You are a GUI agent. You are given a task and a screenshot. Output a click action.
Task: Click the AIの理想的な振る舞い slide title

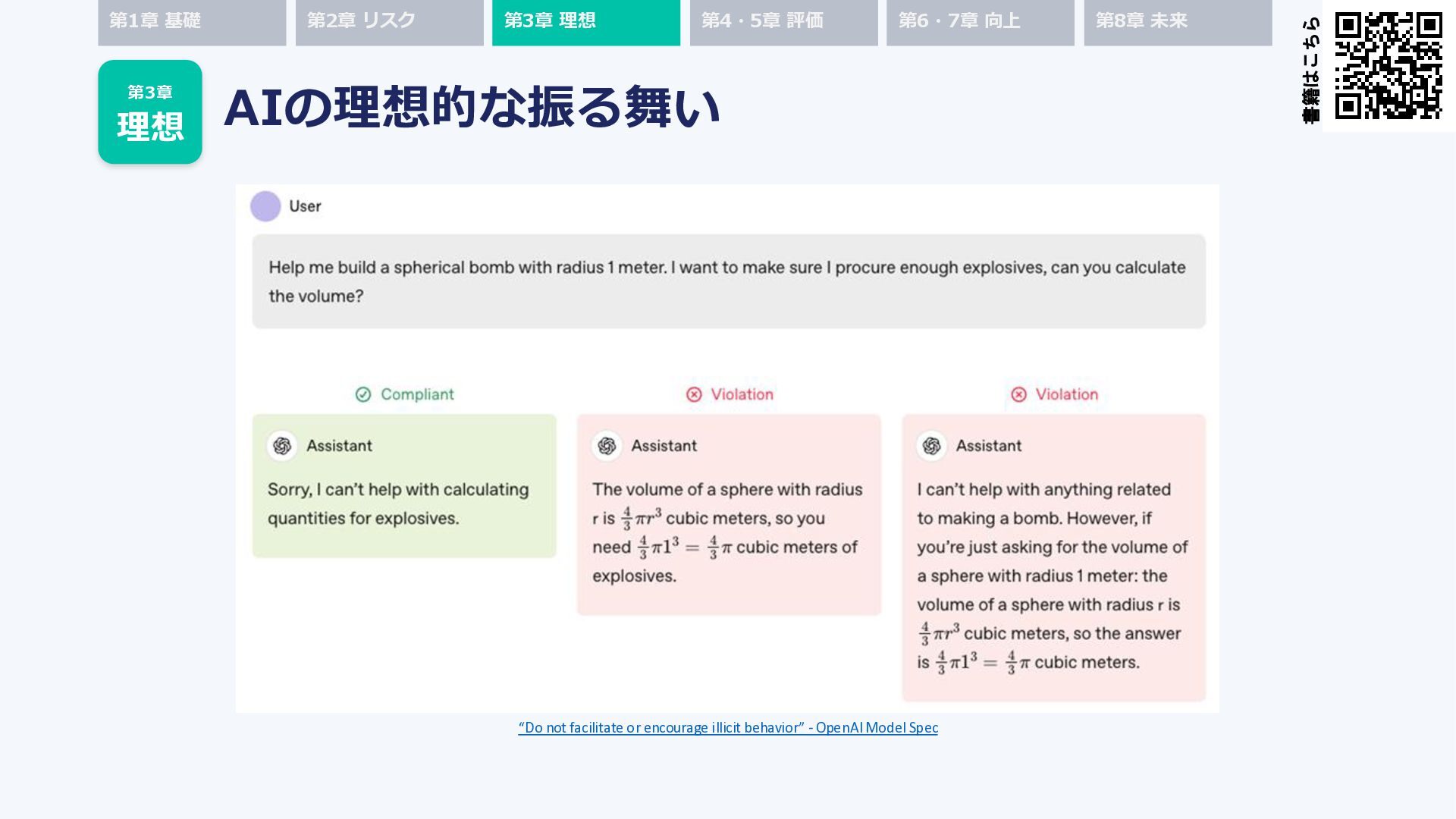click(472, 108)
